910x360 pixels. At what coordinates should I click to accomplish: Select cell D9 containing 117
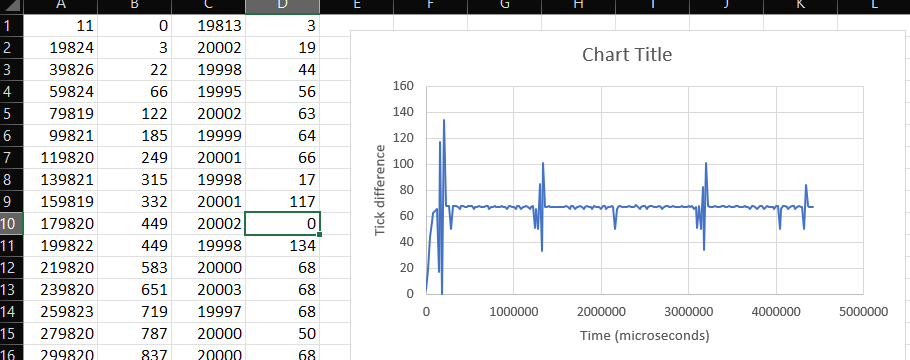click(283, 201)
